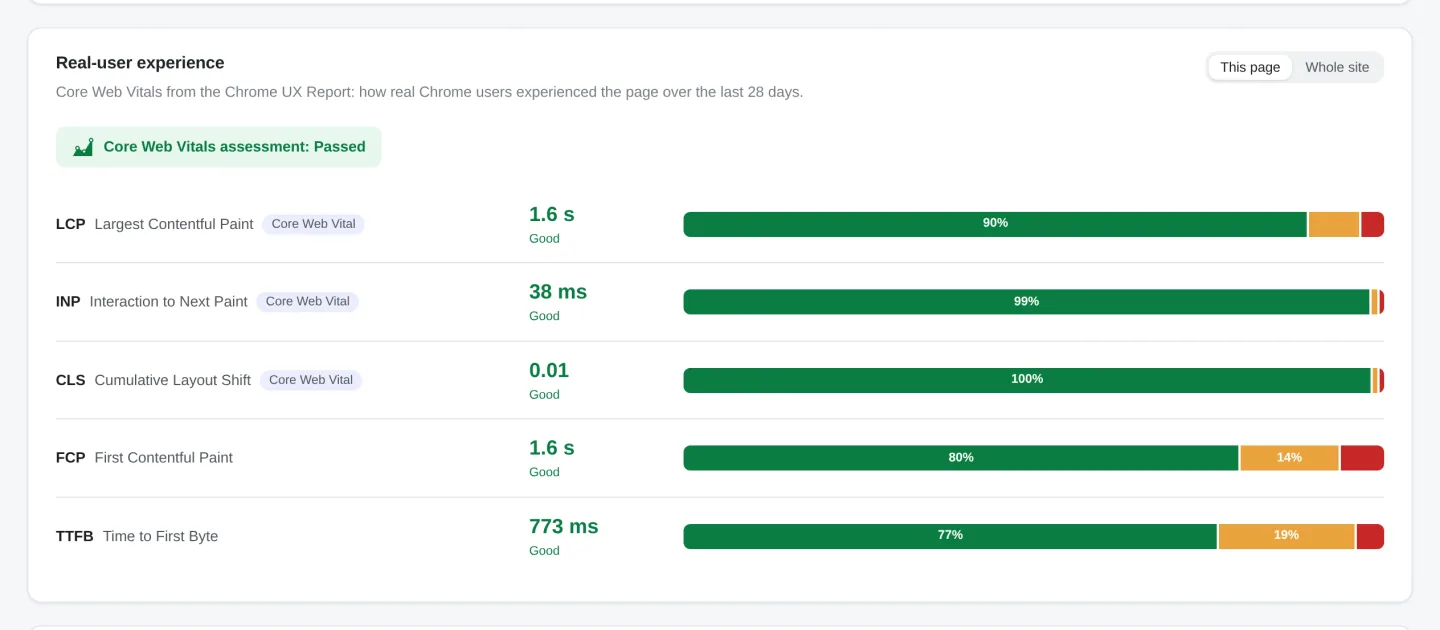
Task: Switch to the Whole site view
Action: (1337, 67)
